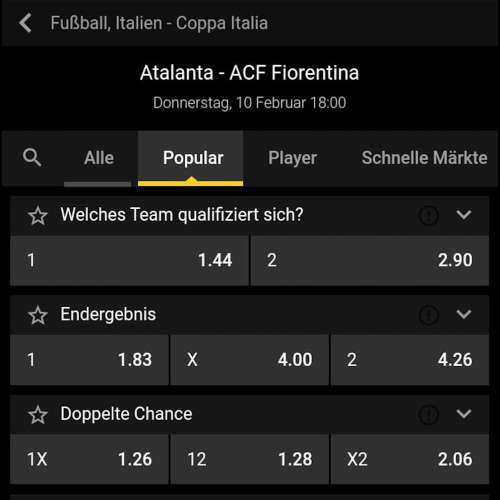The height and width of the screenshot is (500, 500).
Task: Switch to the Player tab
Action: point(292,158)
